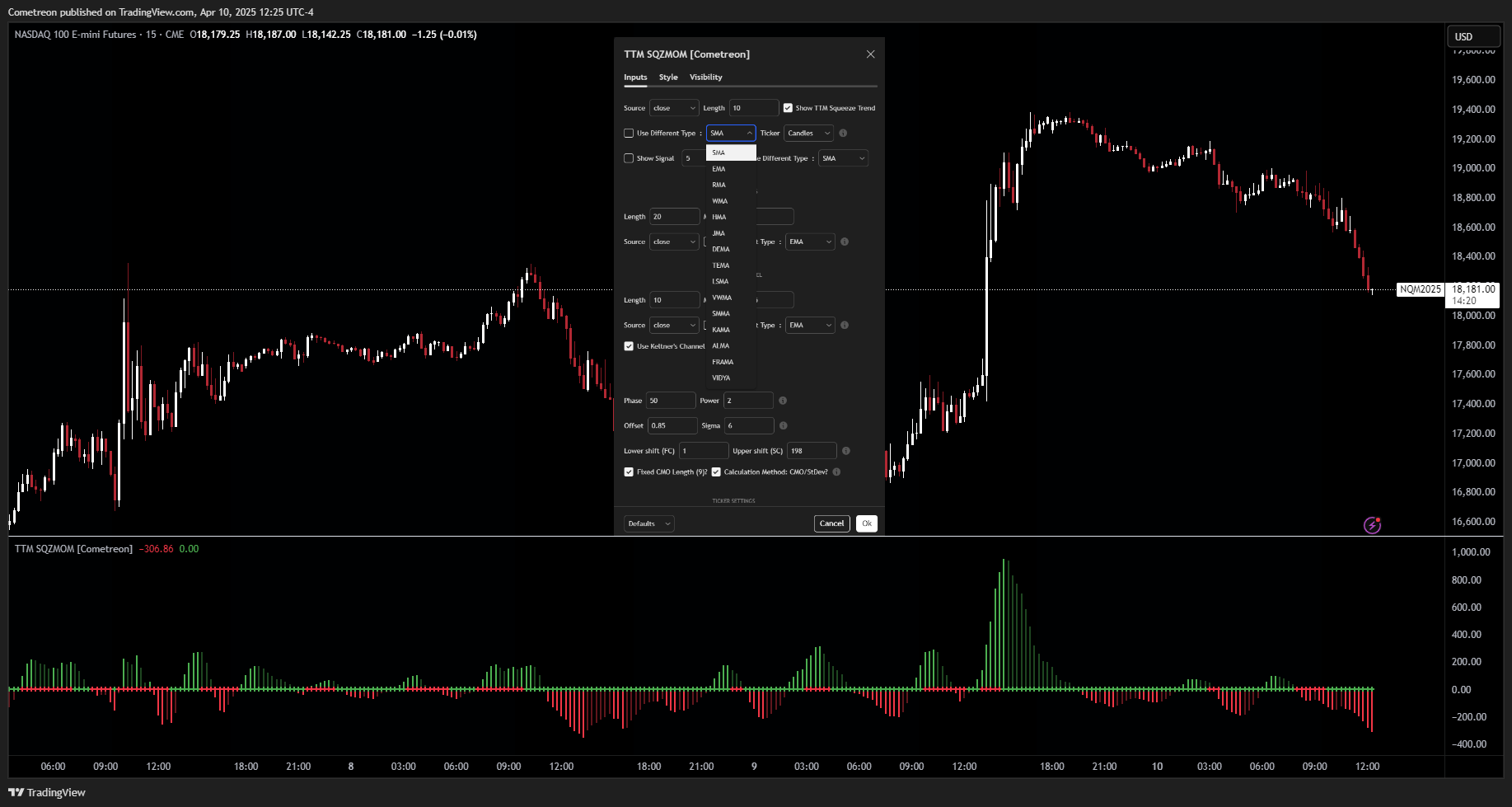Click Length field beside Show TTM Squeeze Trend
The height and width of the screenshot is (807, 1512).
point(754,108)
